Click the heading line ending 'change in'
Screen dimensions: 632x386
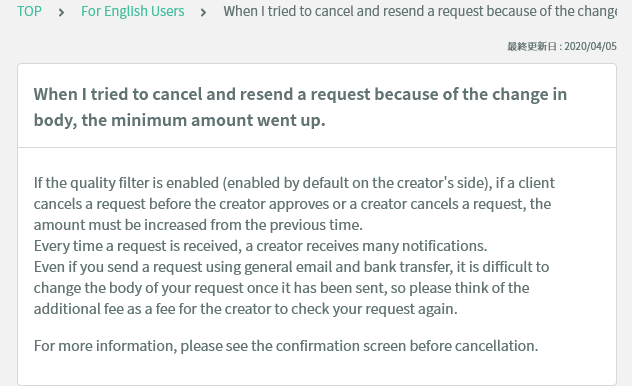(300, 94)
